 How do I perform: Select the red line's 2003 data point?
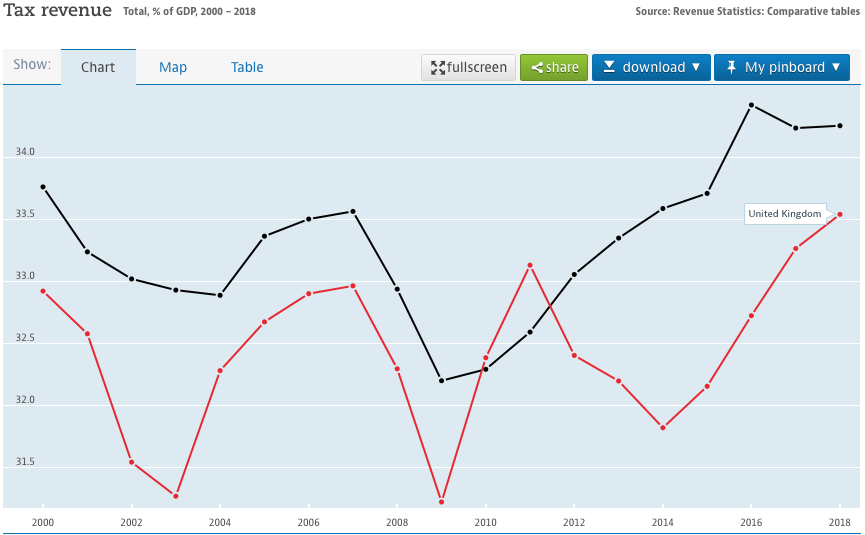point(176,496)
